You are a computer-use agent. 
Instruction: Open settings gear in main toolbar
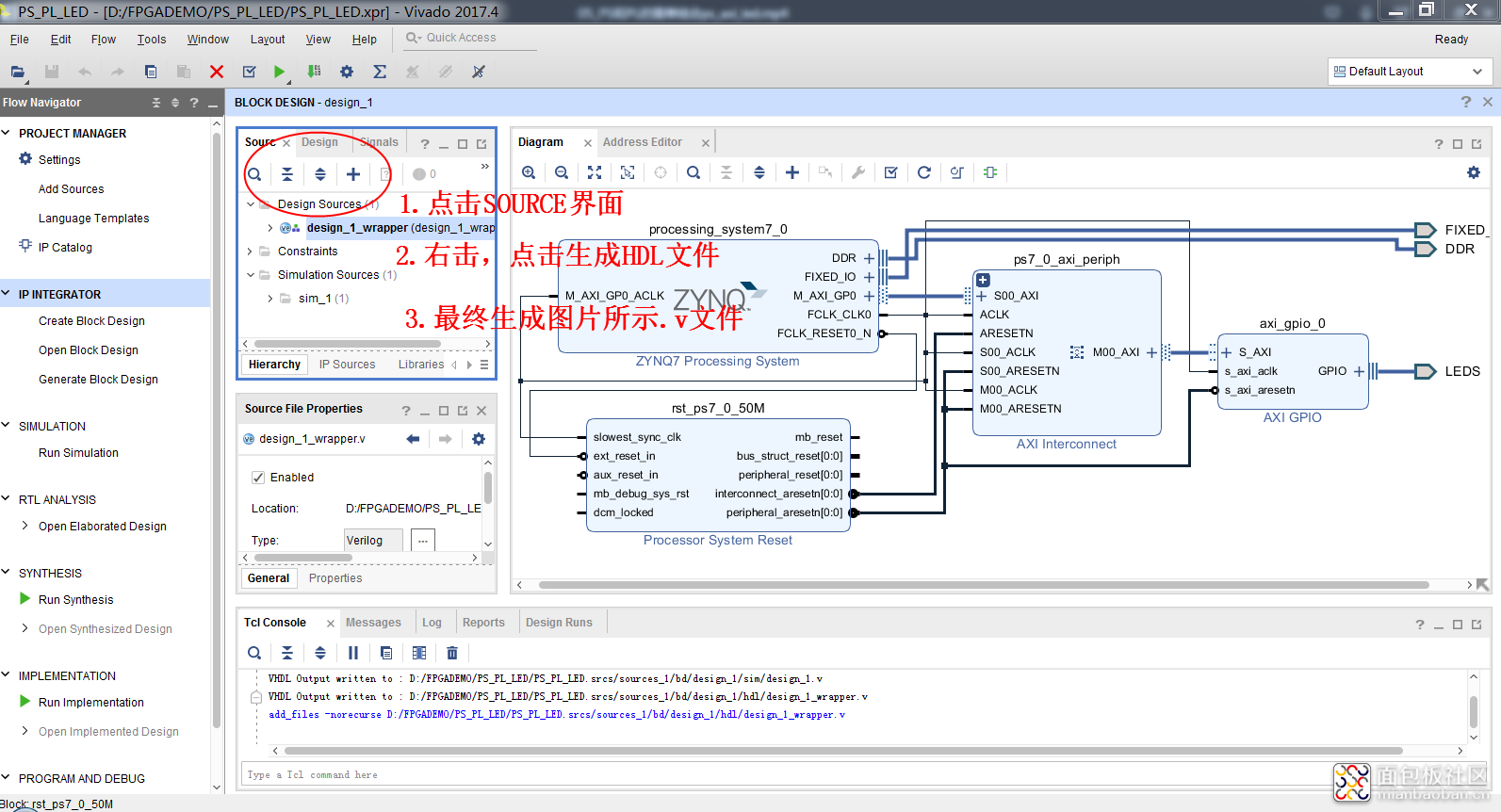(x=347, y=72)
